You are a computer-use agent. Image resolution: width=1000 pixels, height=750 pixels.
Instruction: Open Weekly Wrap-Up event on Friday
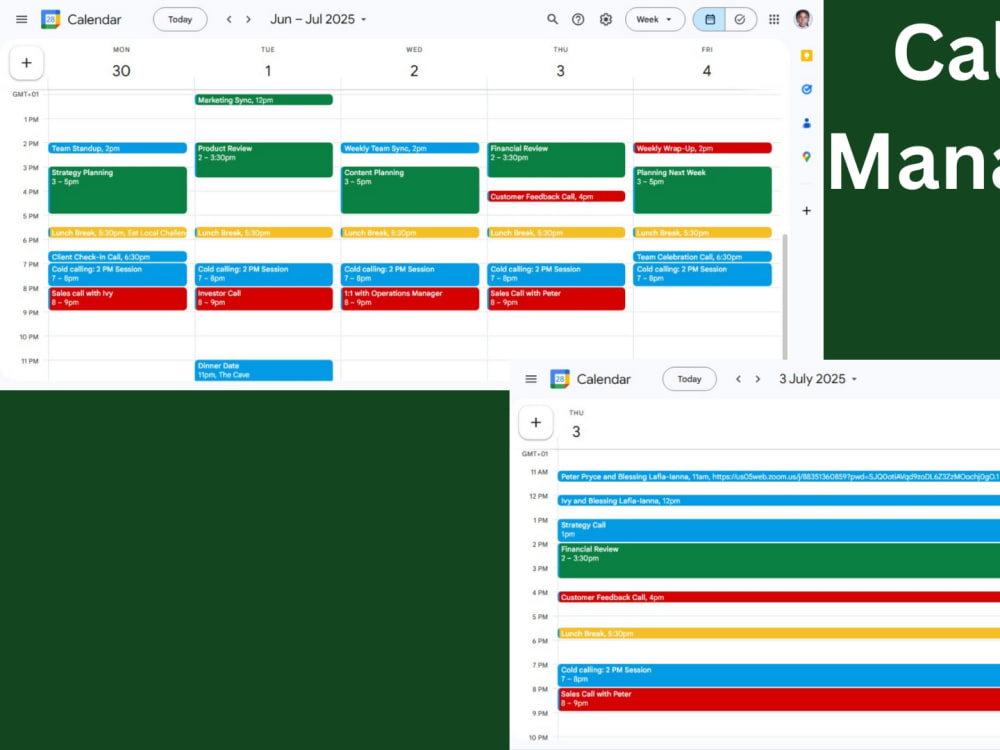[x=702, y=148]
